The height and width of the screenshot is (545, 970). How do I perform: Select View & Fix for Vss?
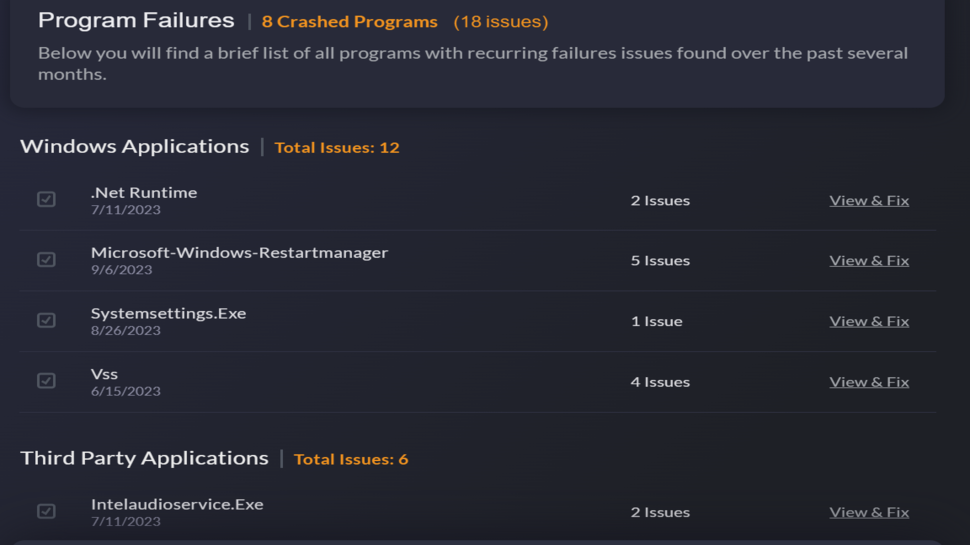click(868, 381)
